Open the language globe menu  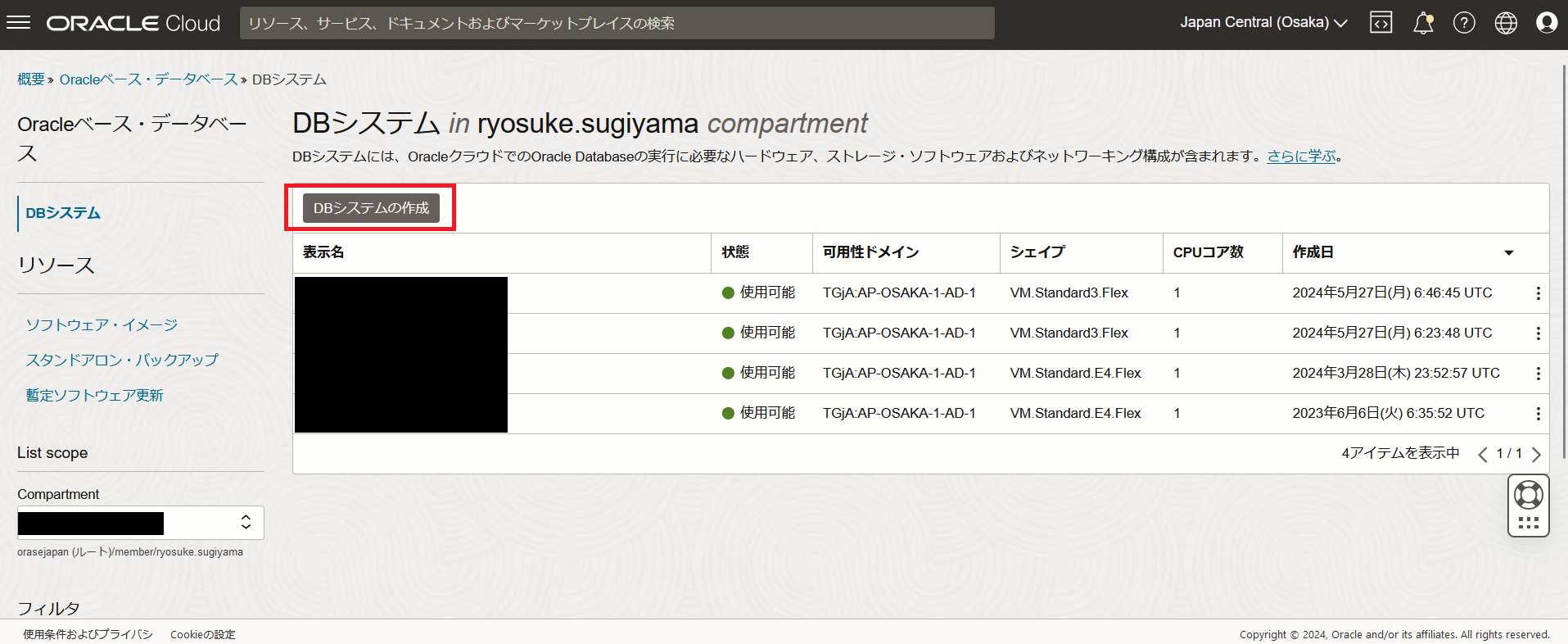pos(1506,23)
